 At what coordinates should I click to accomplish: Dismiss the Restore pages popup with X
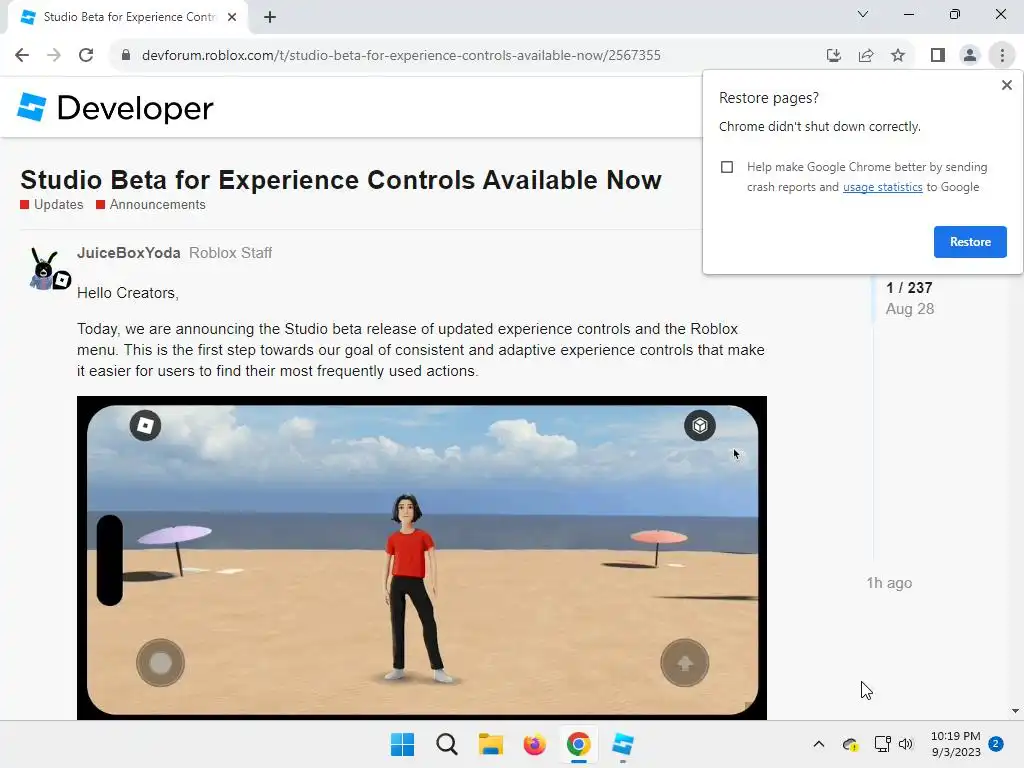tap(1006, 85)
